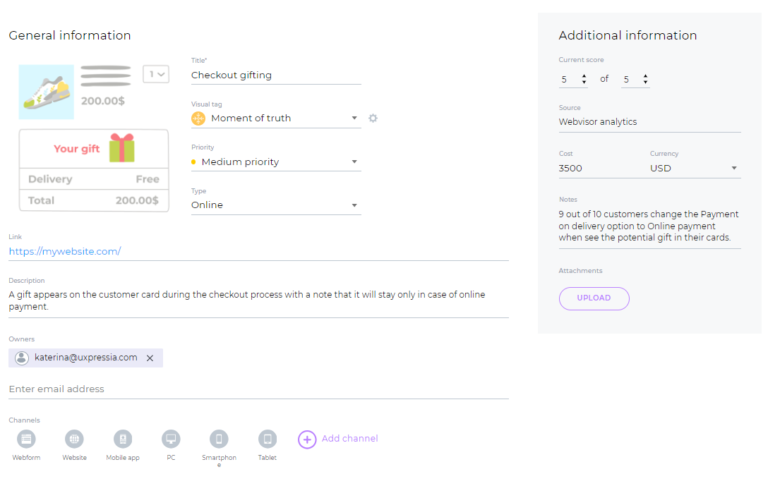Expand the Visual tag dropdown
The width and height of the screenshot is (768, 486).
(x=354, y=118)
